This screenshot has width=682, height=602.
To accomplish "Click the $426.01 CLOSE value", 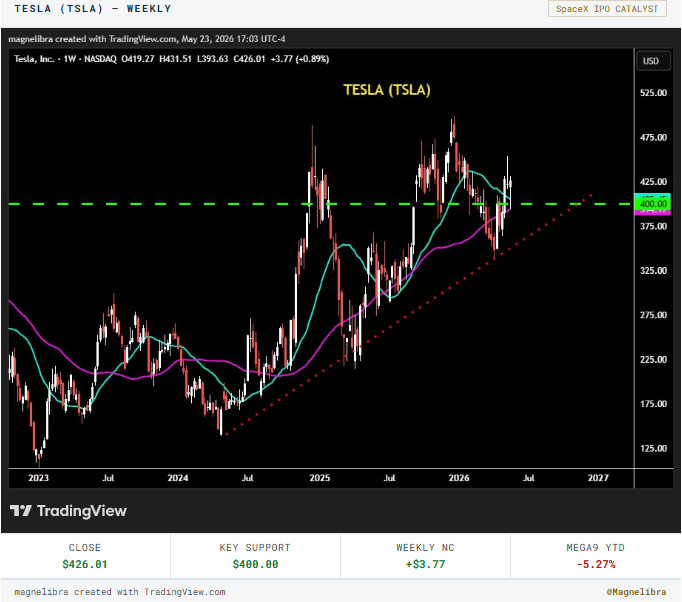I will point(85,564).
